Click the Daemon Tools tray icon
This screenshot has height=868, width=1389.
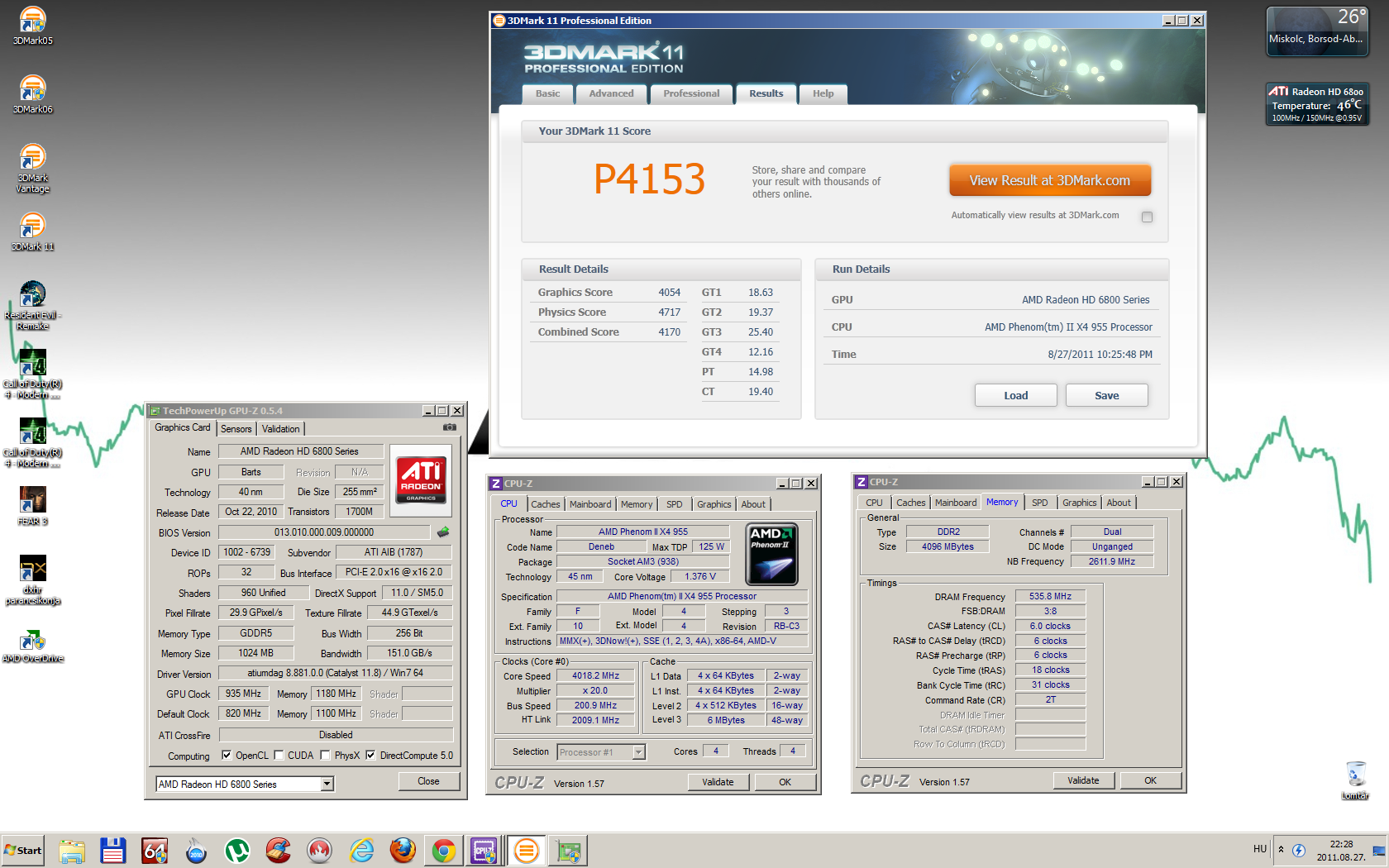coord(1299,850)
